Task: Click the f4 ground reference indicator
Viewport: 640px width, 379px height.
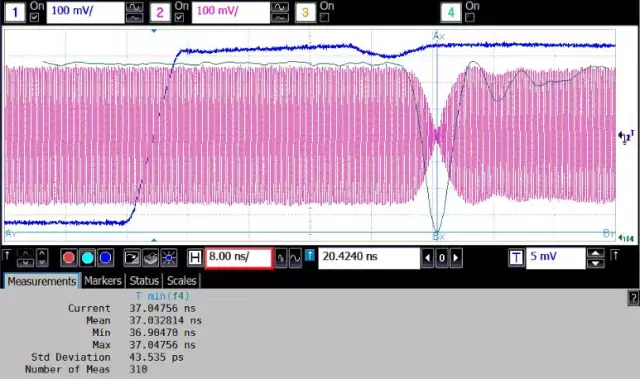Action: coord(627,238)
